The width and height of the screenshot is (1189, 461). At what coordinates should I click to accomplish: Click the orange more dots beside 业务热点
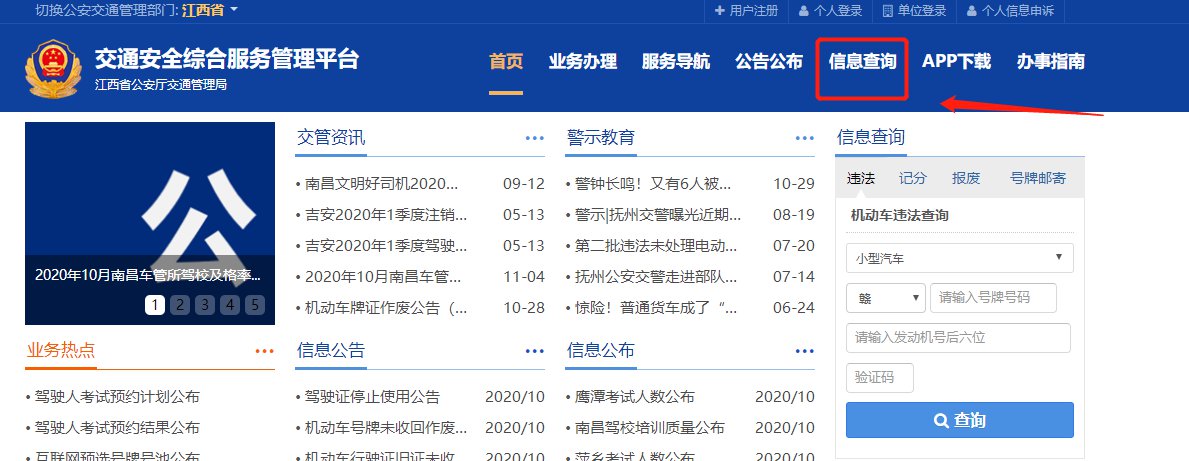(264, 351)
